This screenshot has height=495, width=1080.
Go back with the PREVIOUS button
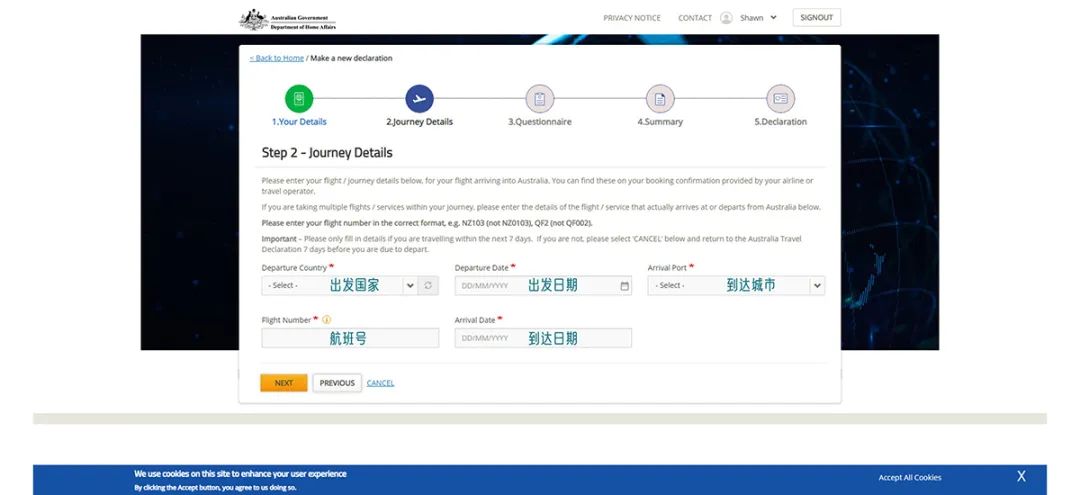[x=337, y=383]
